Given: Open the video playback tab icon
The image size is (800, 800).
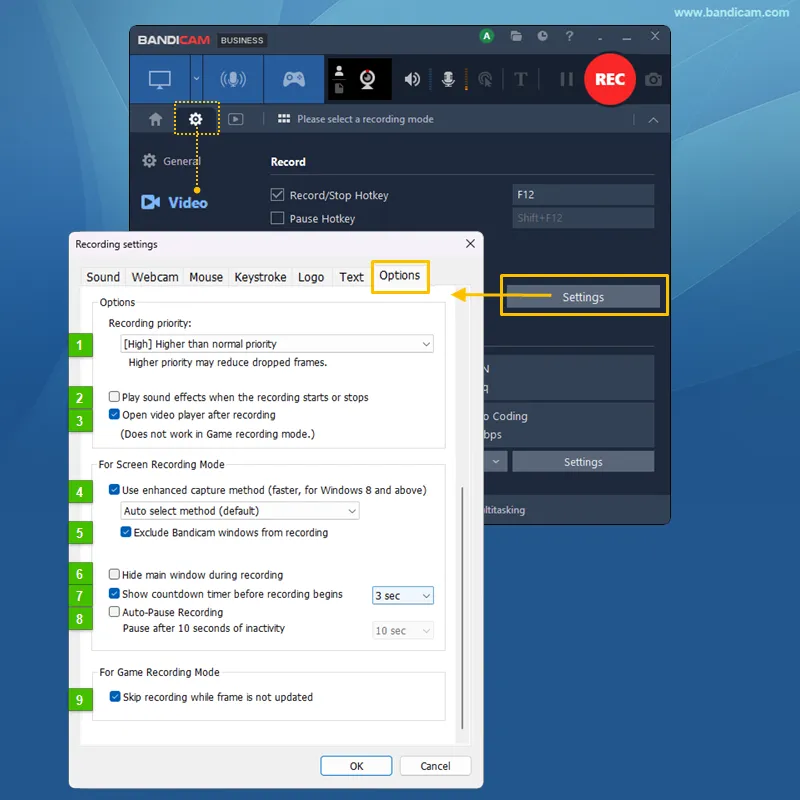Looking at the screenshot, I should tap(235, 119).
